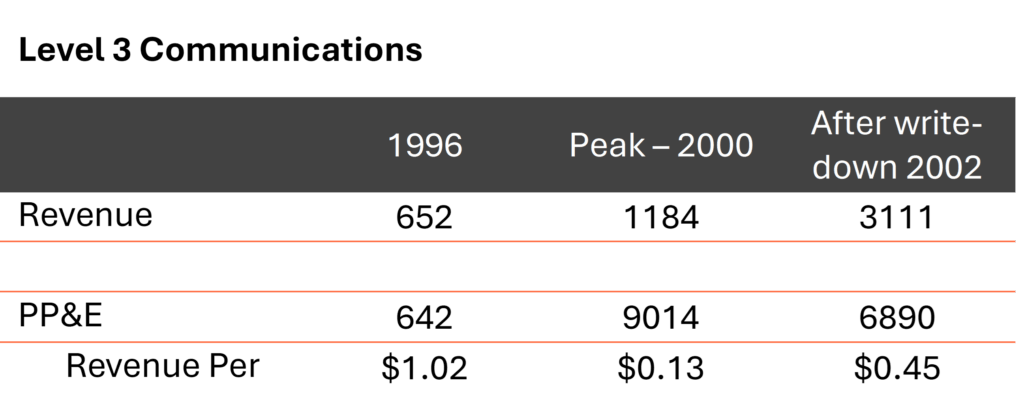Click the $0.45 ratio cell
Screen dimensions: 1024x401
pyautogui.click(x=896, y=369)
